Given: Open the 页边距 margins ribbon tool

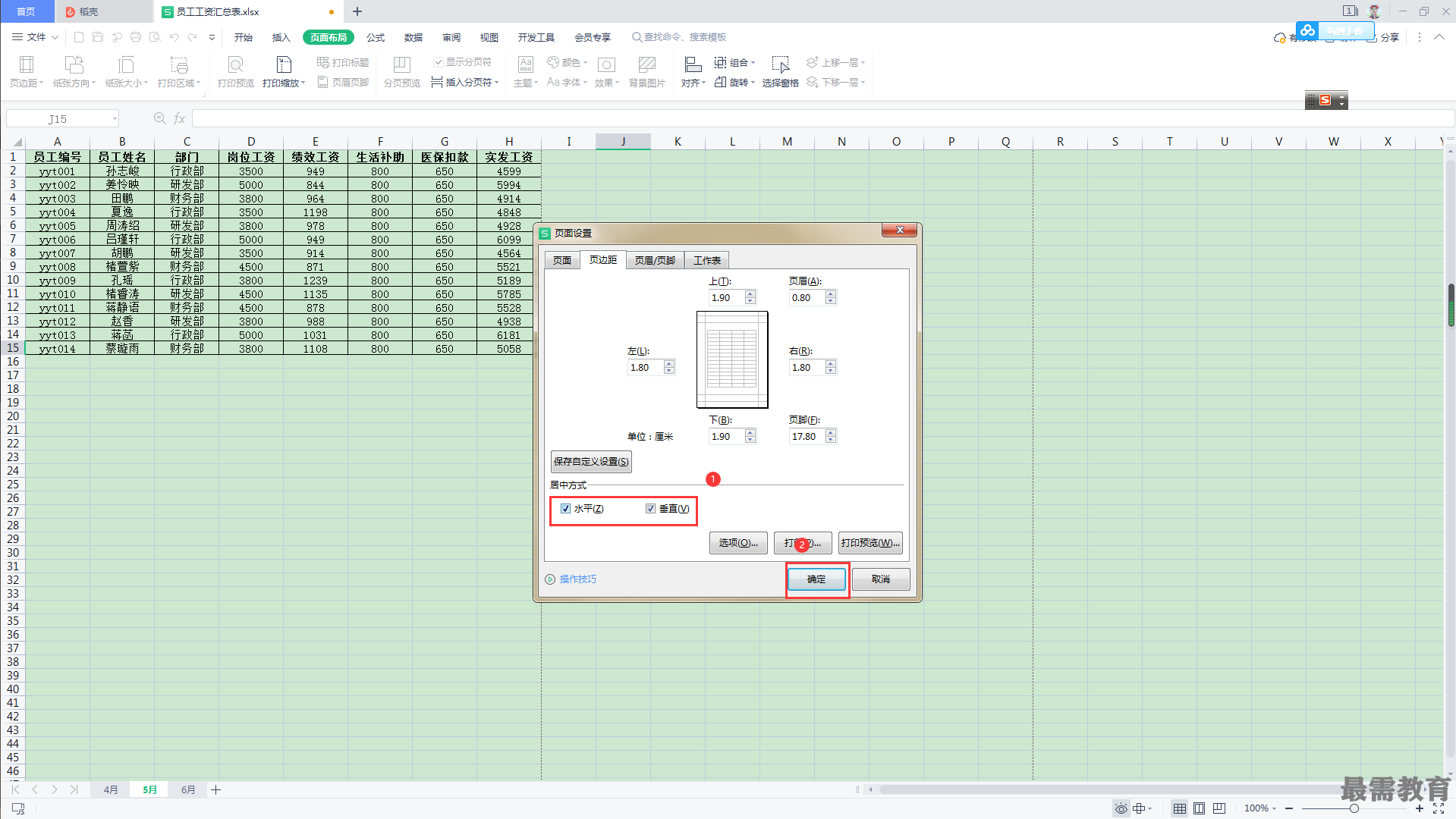Looking at the screenshot, I should [27, 72].
